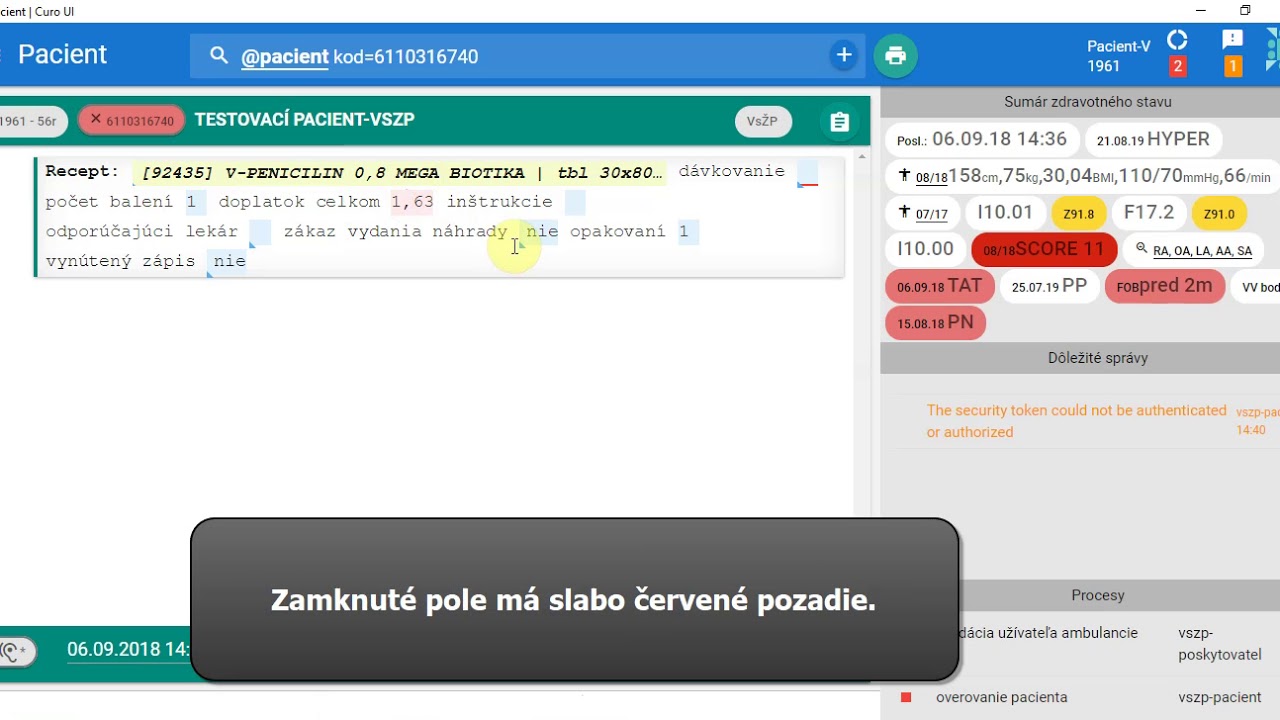
Task: Open the 08/18 body measurements chip
Action: point(1083,177)
